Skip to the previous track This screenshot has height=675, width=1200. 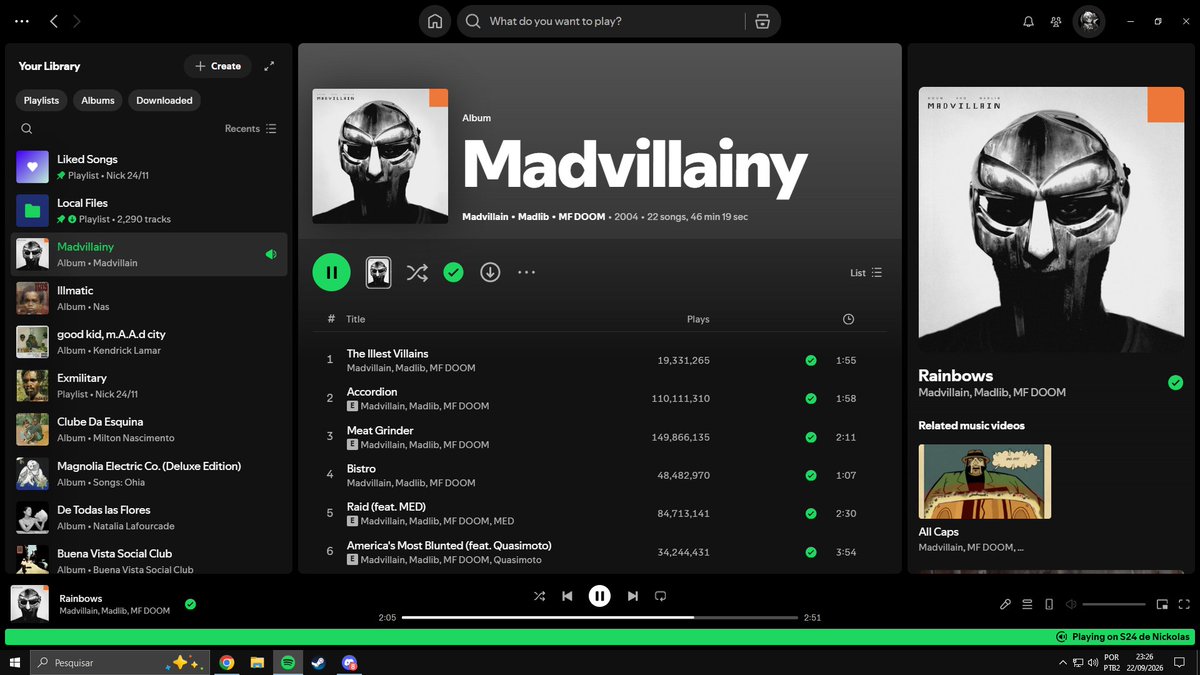pos(567,596)
